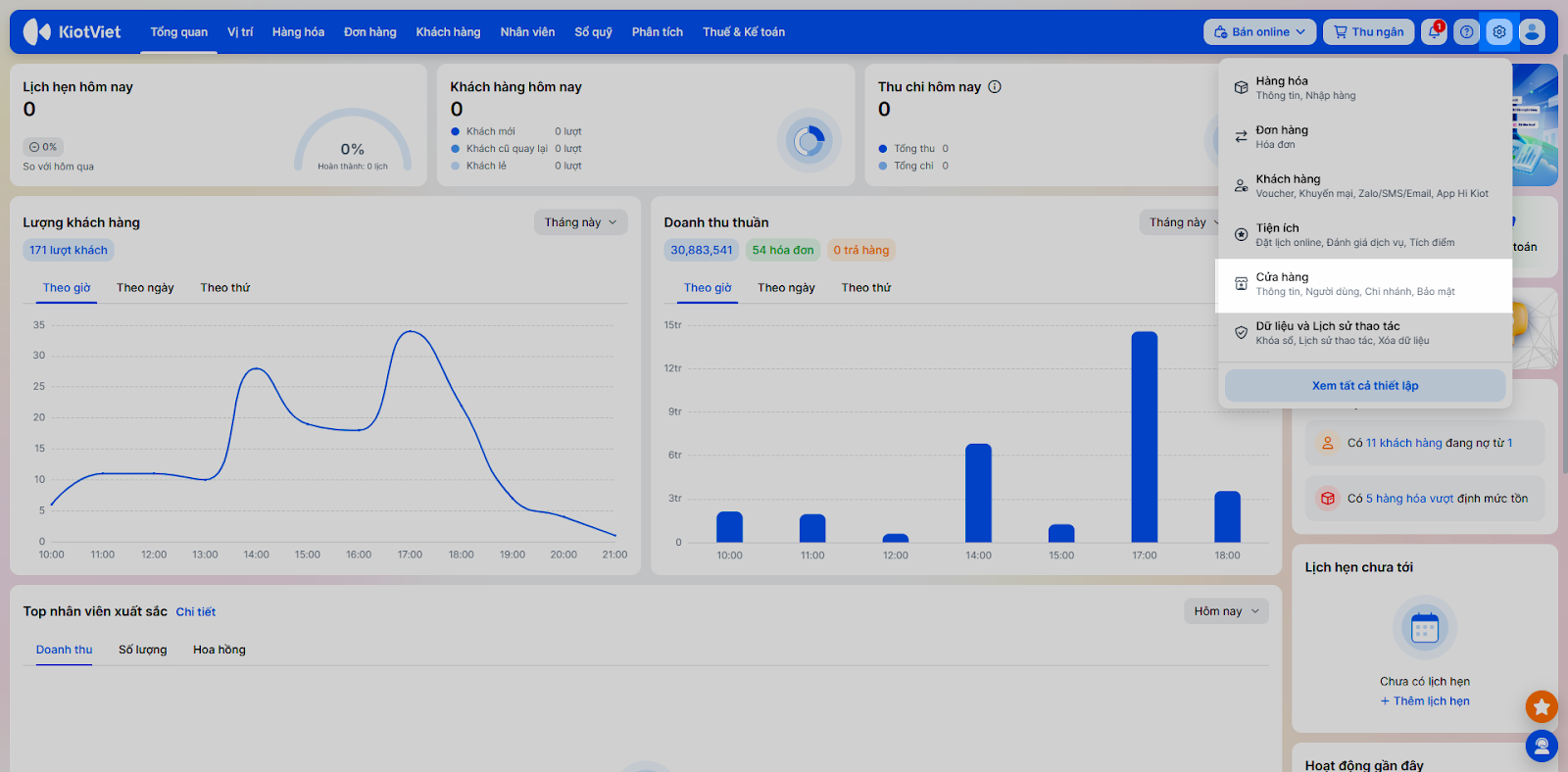Viewport: 1568px width, 772px height.
Task: Click the orange star floating icon
Action: [x=1542, y=706]
